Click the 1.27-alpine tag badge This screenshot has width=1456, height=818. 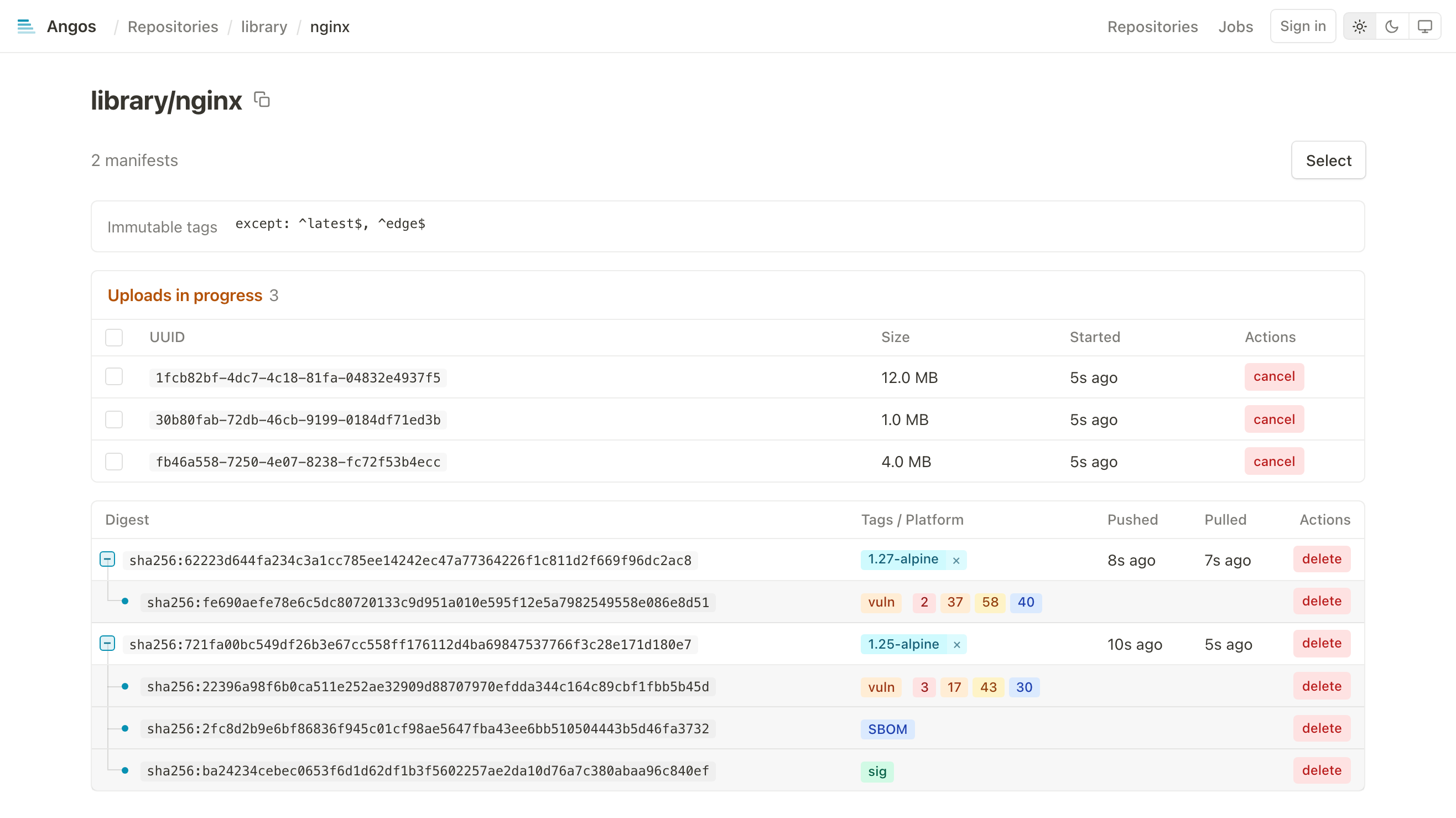coord(903,560)
